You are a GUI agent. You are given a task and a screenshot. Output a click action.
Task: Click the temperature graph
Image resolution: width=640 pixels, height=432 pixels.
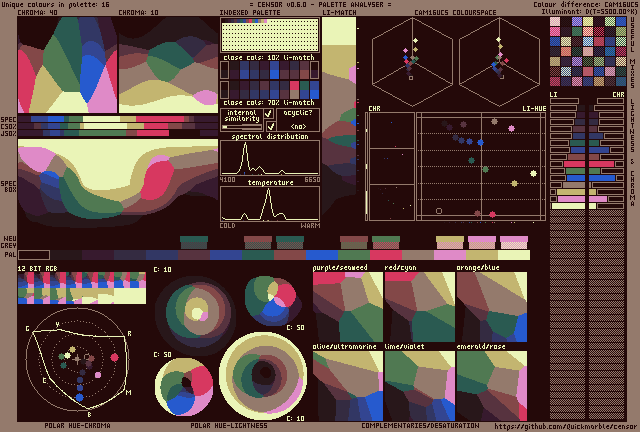270,204
